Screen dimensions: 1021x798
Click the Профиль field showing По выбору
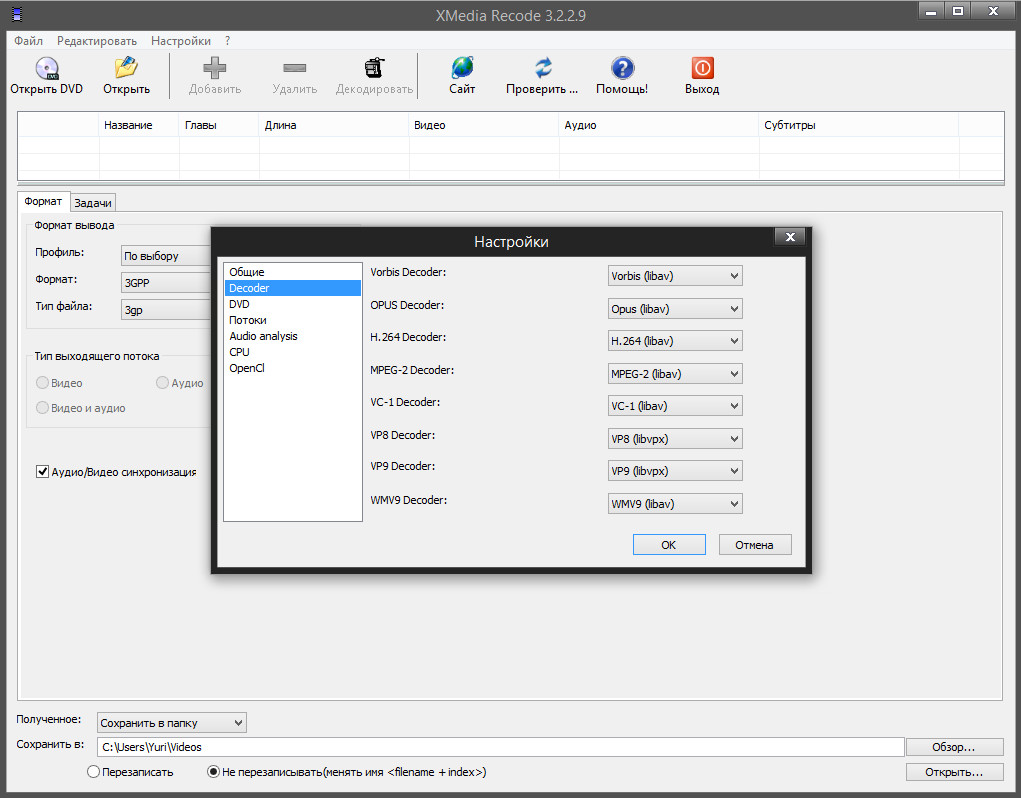(x=166, y=256)
